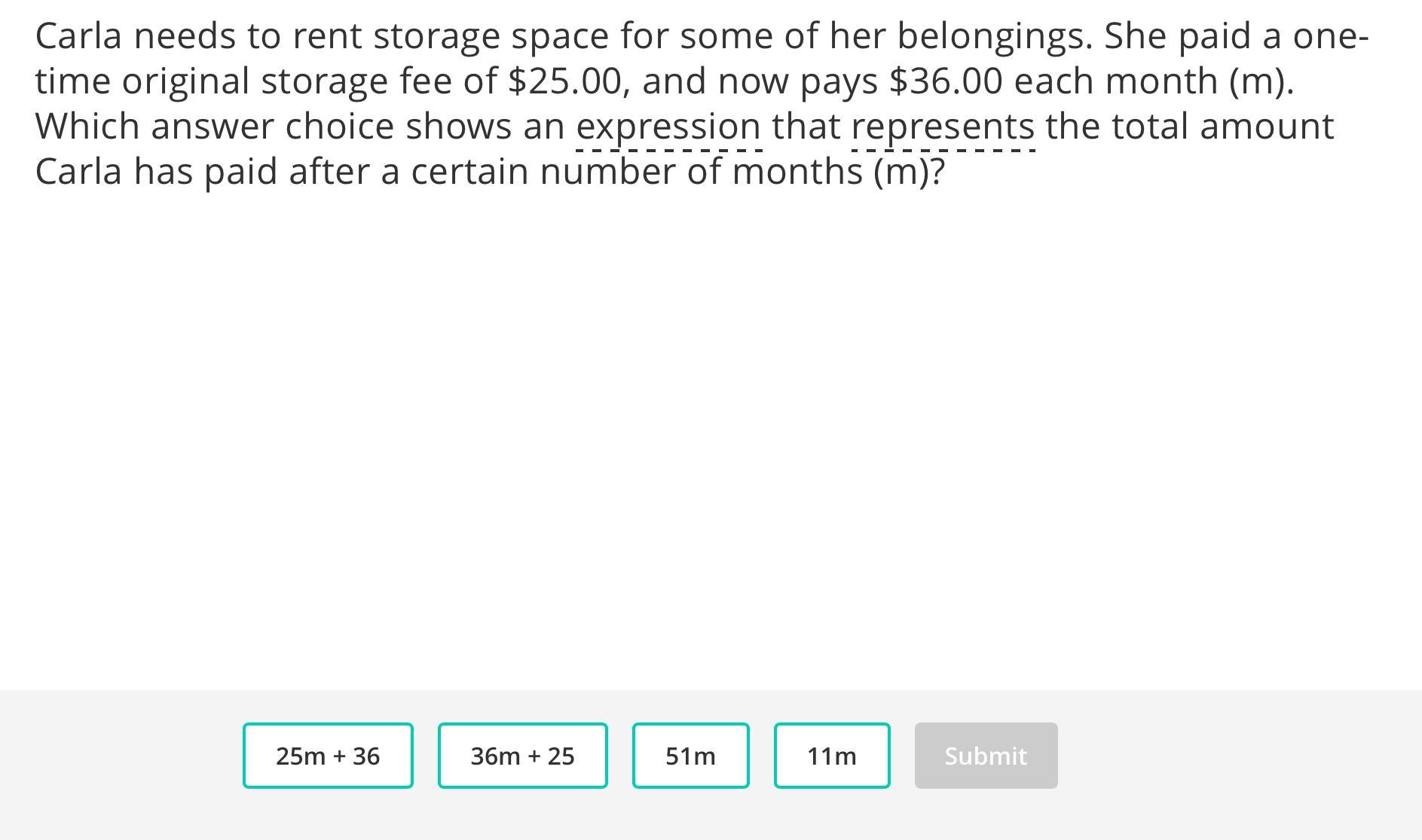Click the "$36.00" monthly amount text
The height and width of the screenshot is (840, 1422).
tap(946, 81)
